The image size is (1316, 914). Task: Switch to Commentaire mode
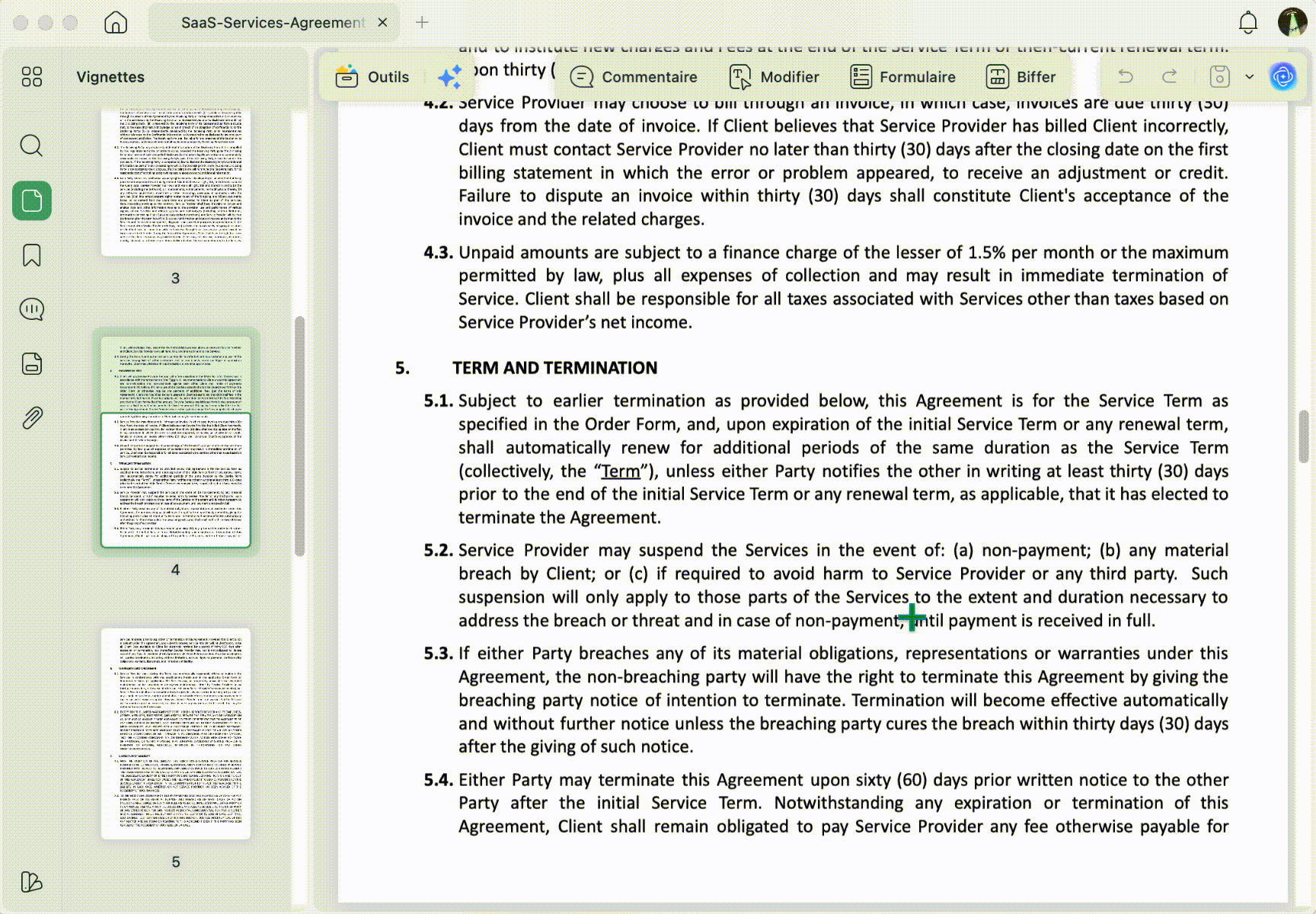point(634,77)
